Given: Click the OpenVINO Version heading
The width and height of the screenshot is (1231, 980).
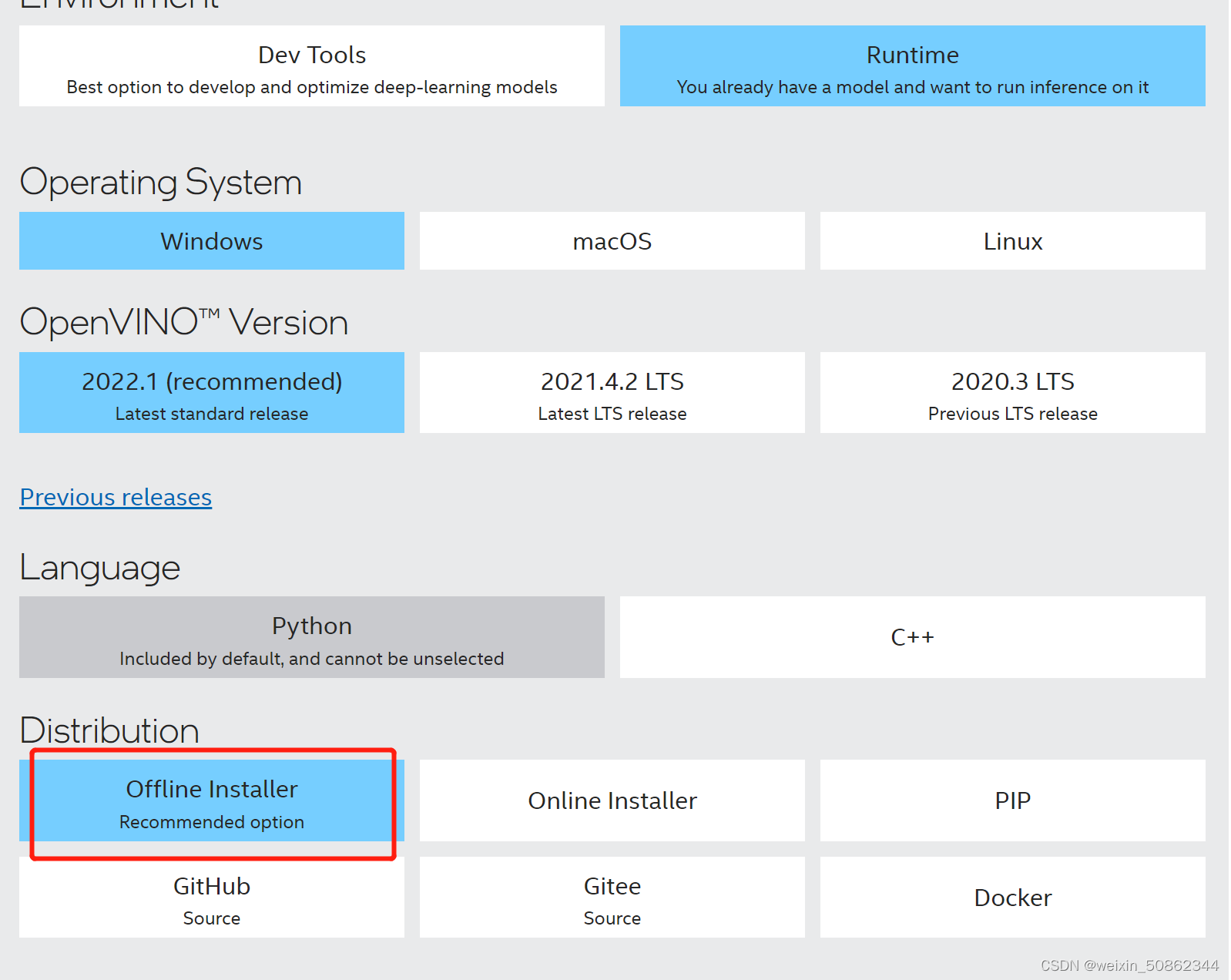Looking at the screenshot, I should pyautogui.click(x=184, y=322).
